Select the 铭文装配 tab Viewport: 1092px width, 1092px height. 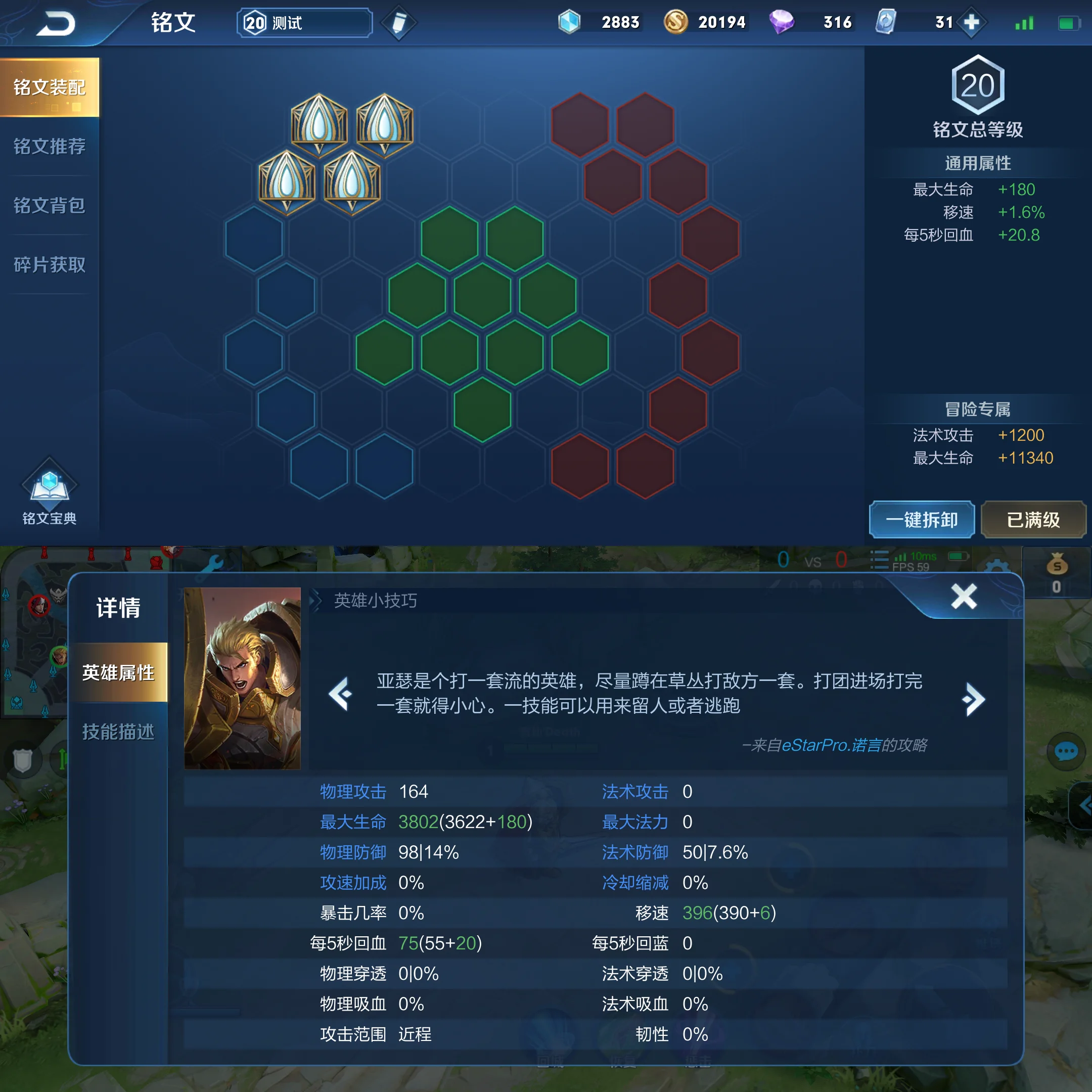50,87
